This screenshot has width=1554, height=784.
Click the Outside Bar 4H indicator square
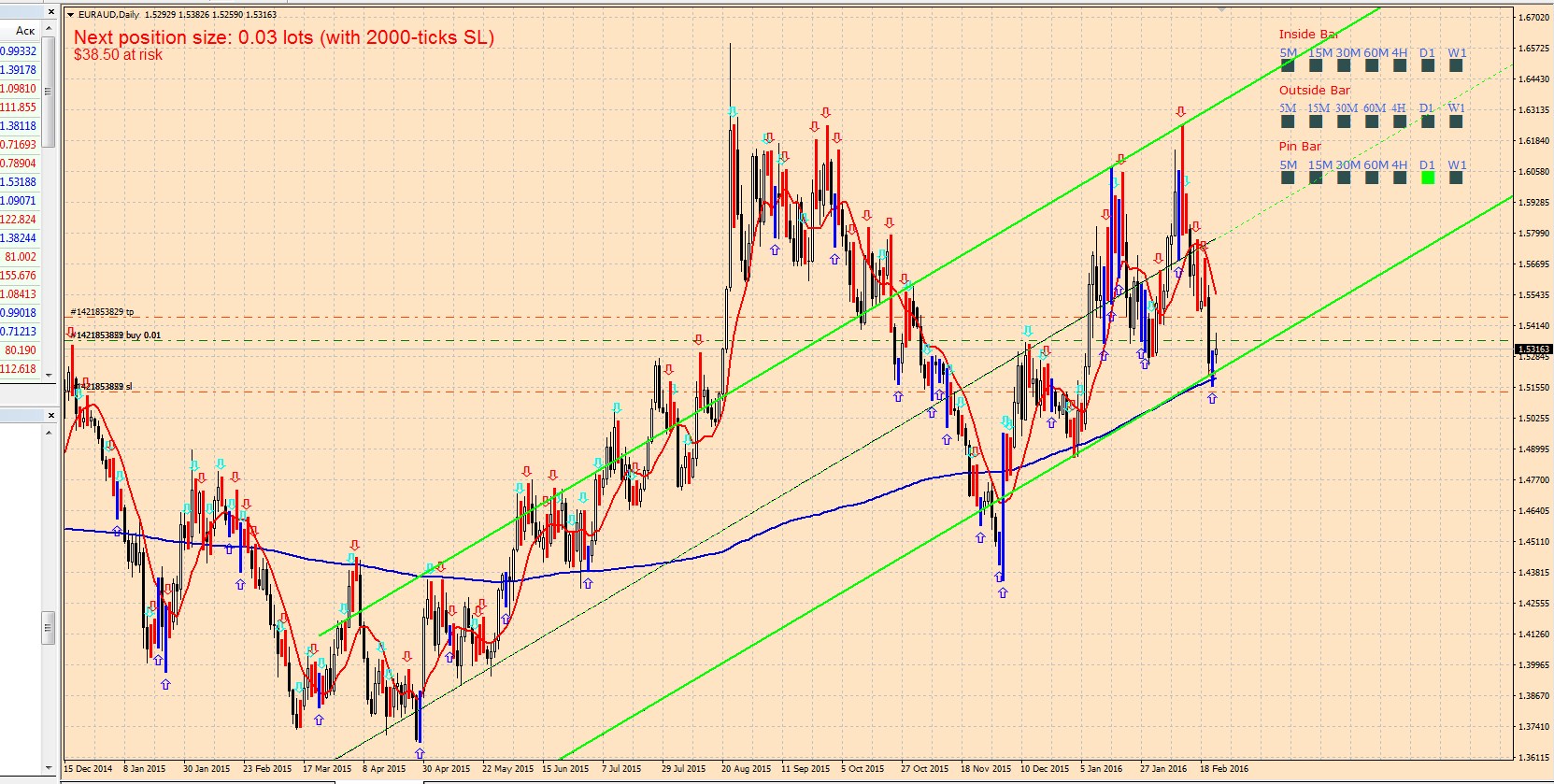(x=1400, y=121)
